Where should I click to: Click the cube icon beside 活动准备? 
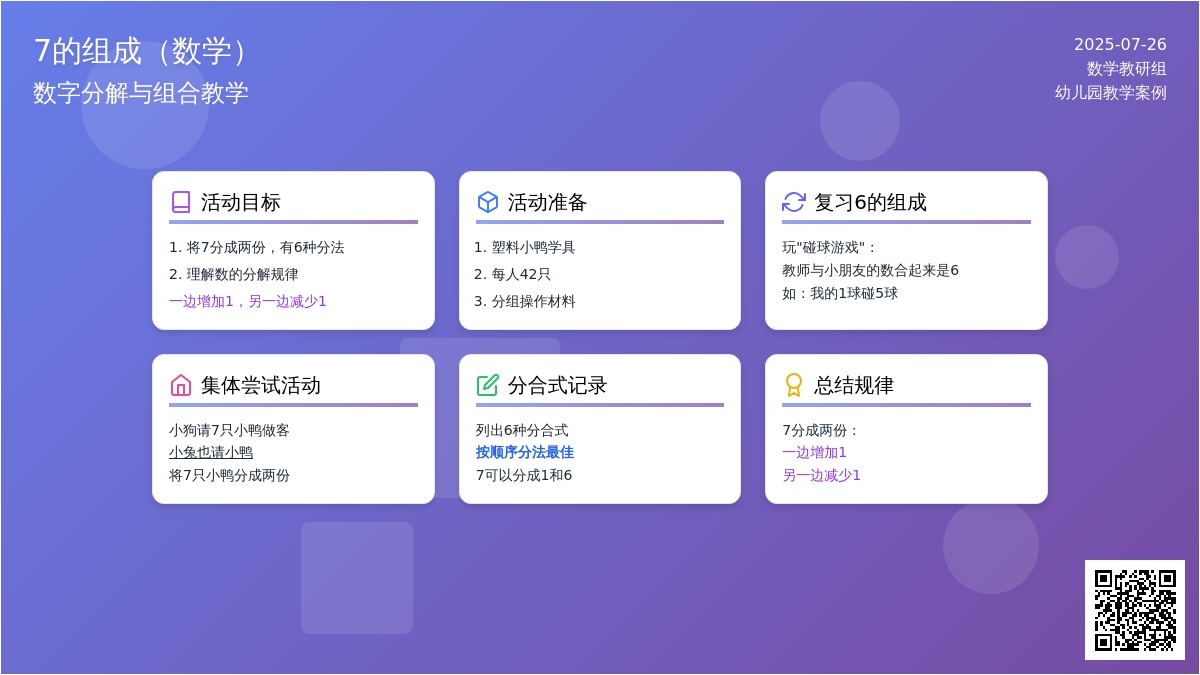(x=488, y=202)
